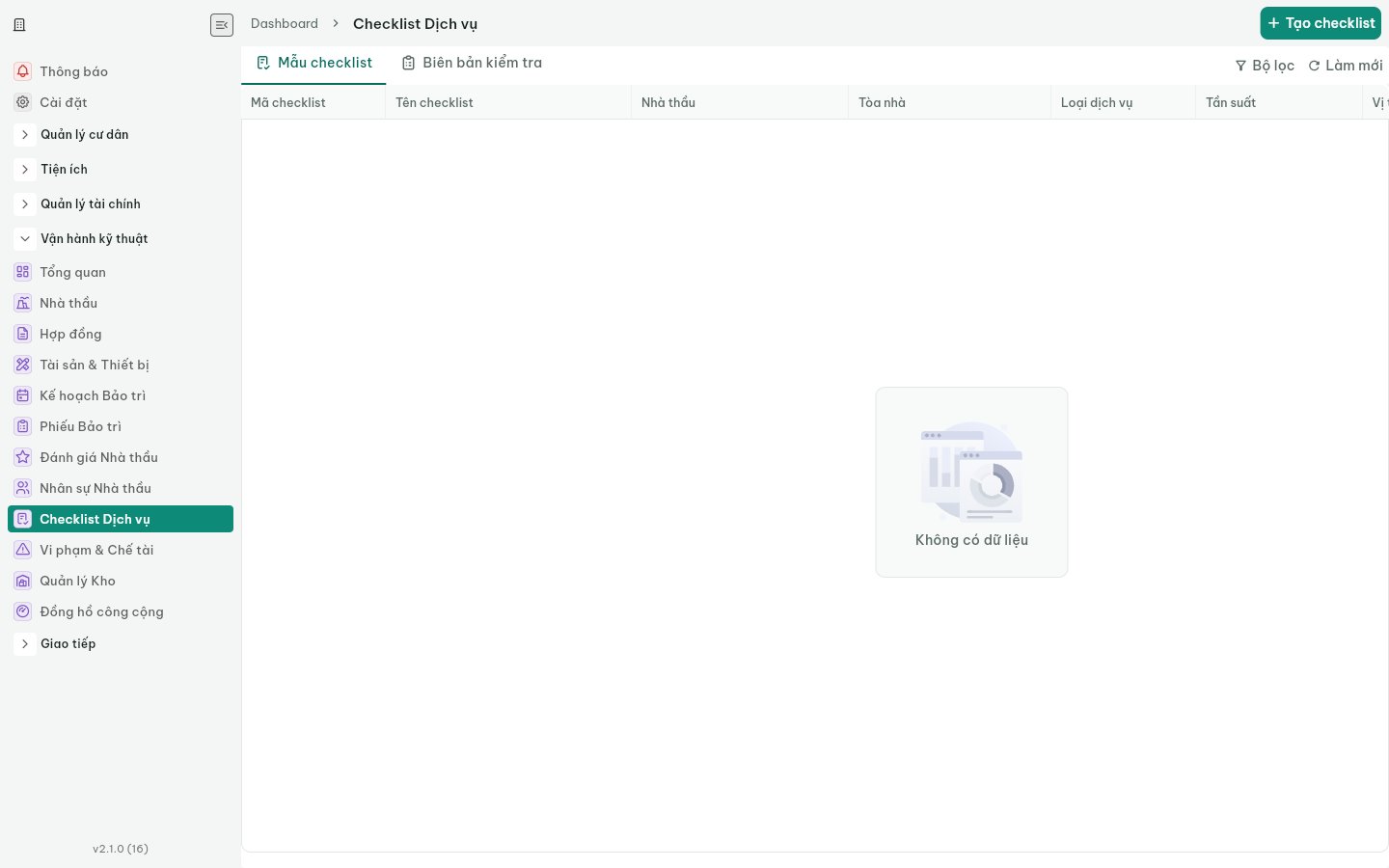Select the Mẫu checklist tab

pos(313,63)
